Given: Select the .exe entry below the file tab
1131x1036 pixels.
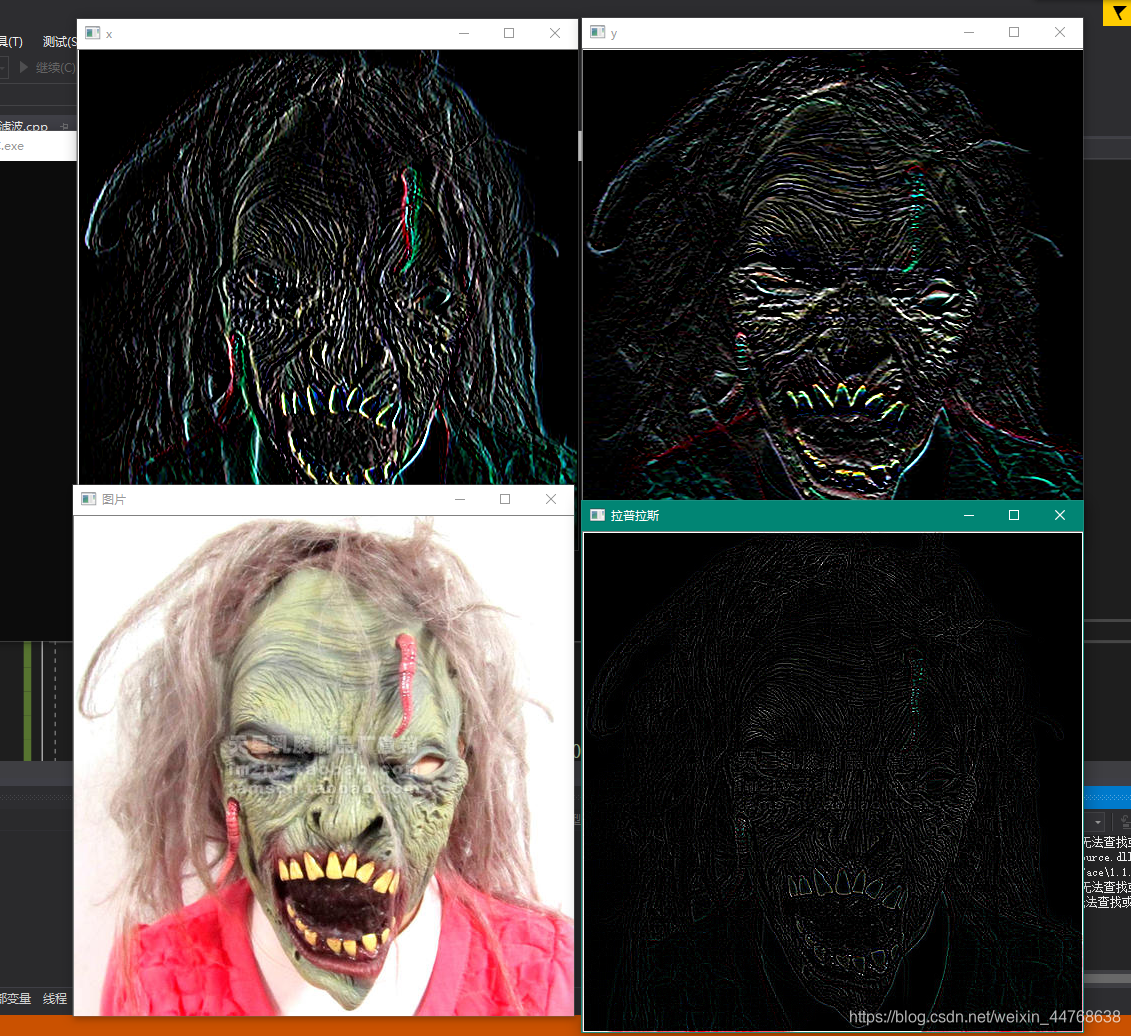Looking at the screenshot, I should coord(14,146).
